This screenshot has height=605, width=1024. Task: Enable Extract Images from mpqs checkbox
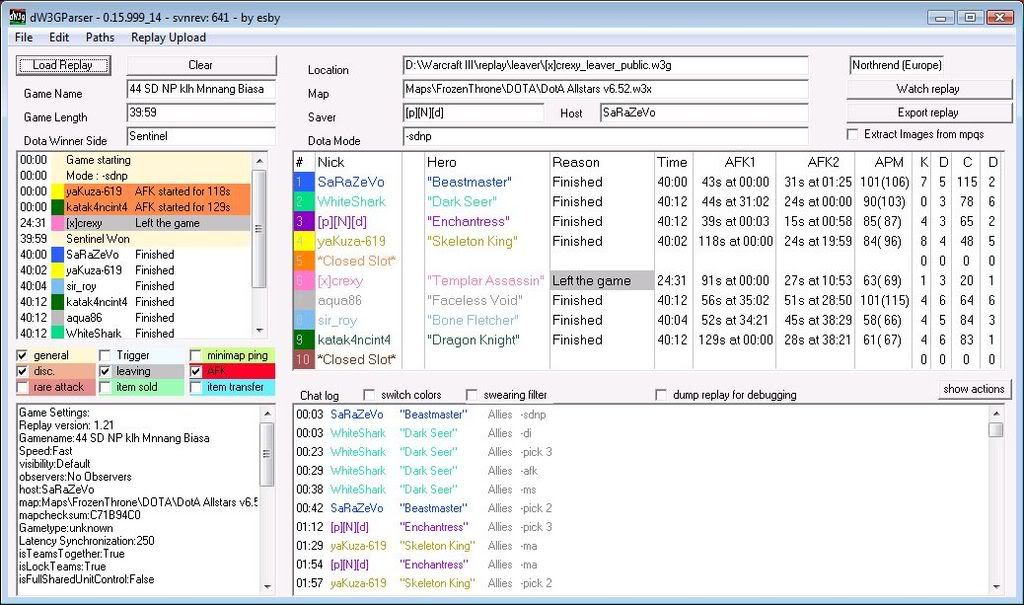coord(852,135)
